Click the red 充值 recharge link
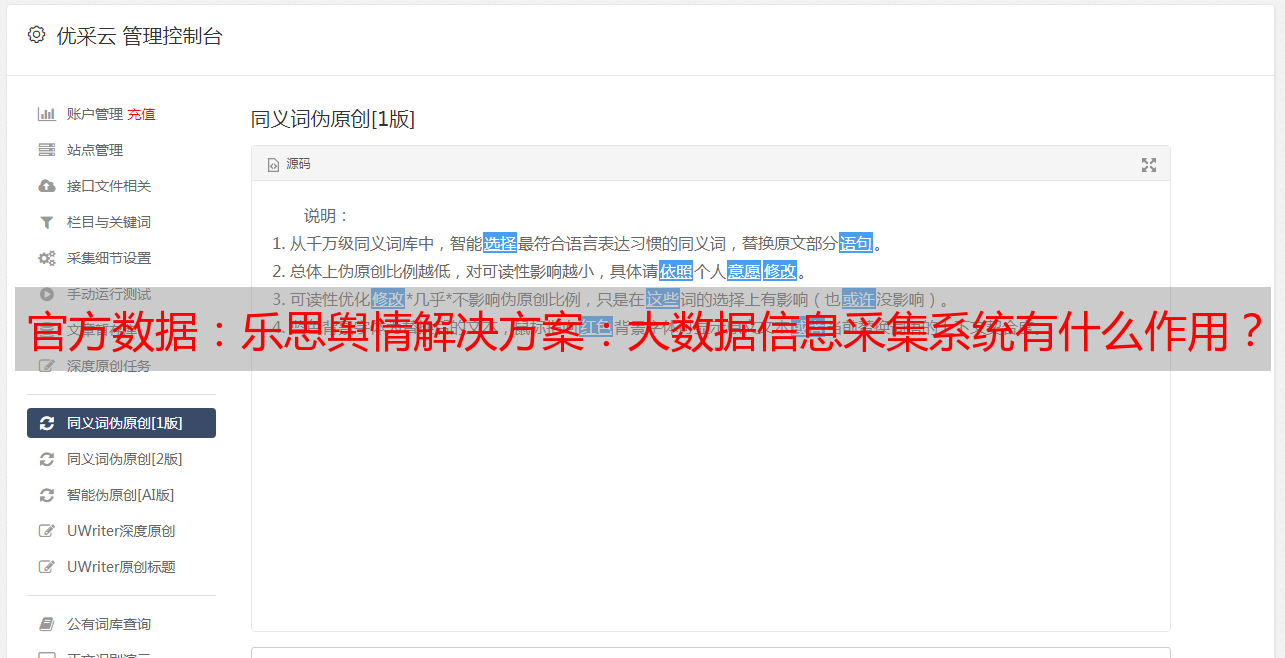The height and width of the screenshot is (658, 1285). coord(141,114)
